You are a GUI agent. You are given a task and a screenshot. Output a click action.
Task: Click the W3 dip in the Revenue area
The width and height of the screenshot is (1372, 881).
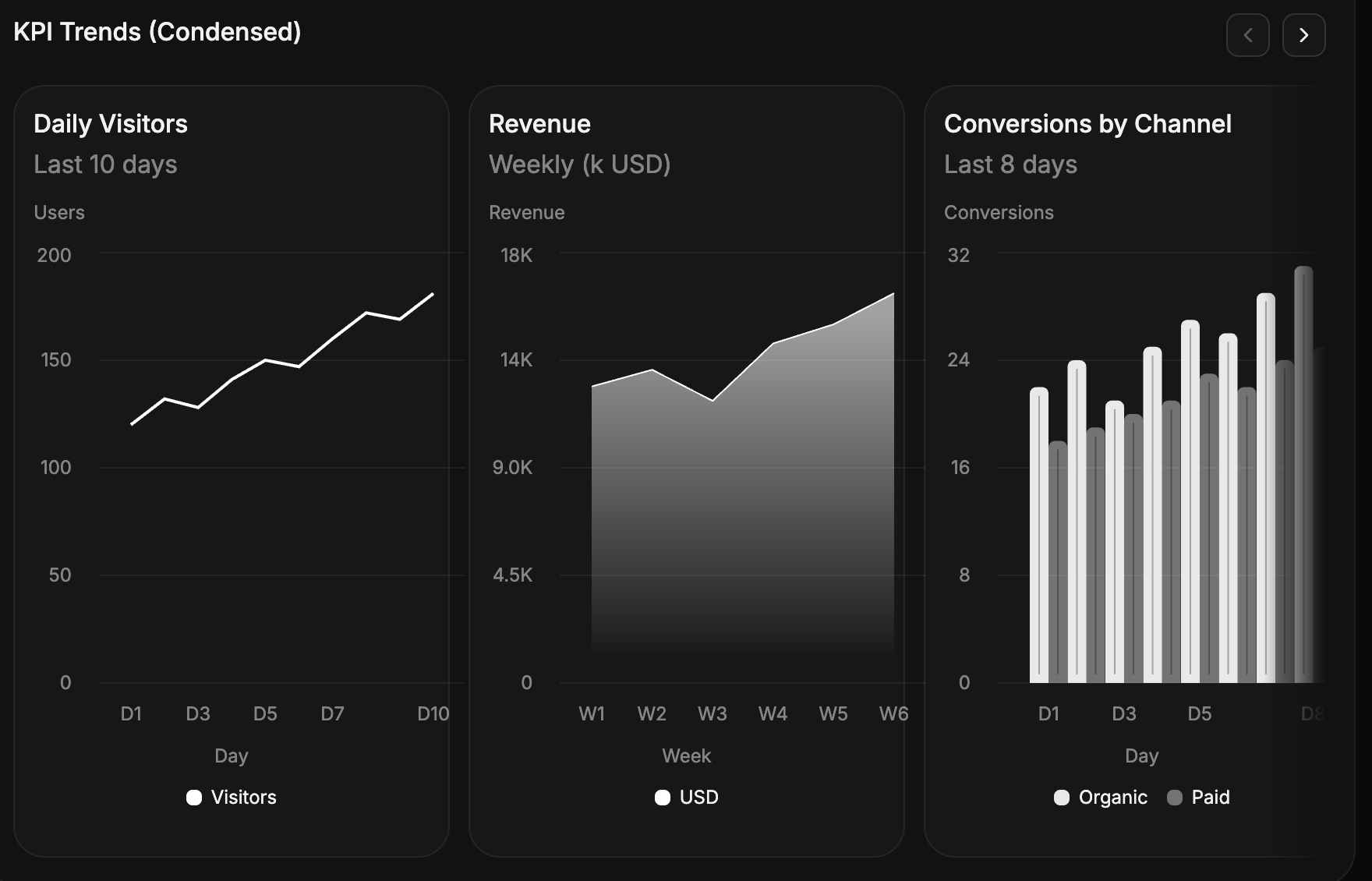pyautogui.click(x=712, y=401)
